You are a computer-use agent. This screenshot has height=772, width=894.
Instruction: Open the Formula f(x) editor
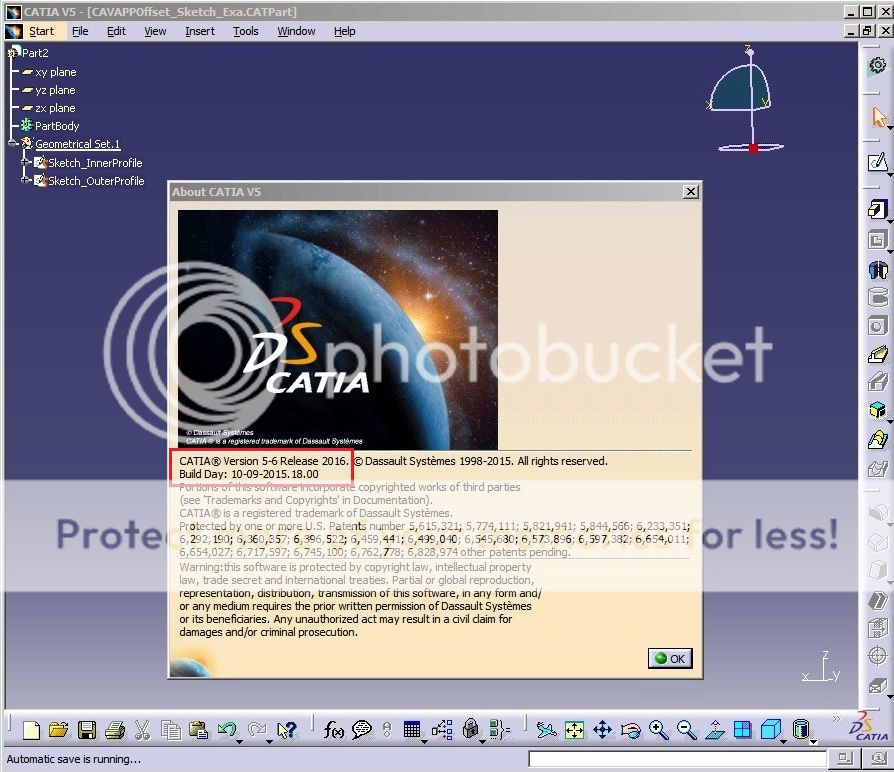(x=333, y=730)
